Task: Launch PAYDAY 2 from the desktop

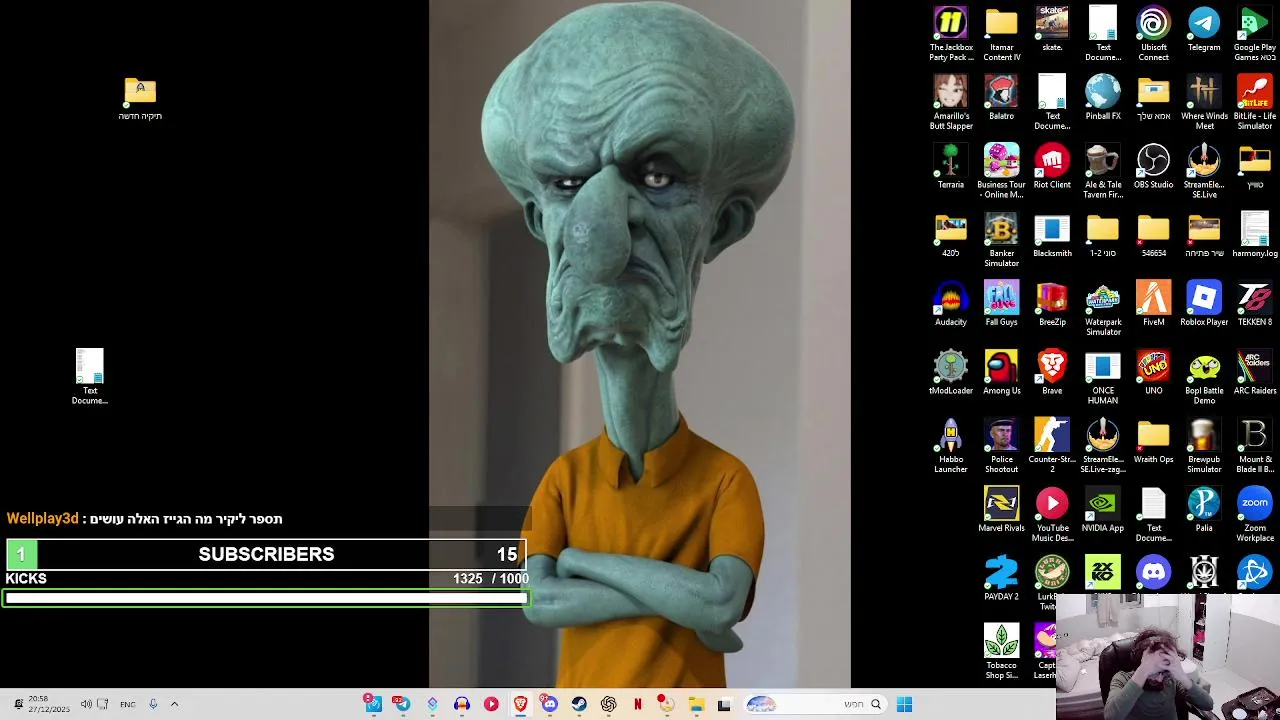Action: click(1001, 579)
